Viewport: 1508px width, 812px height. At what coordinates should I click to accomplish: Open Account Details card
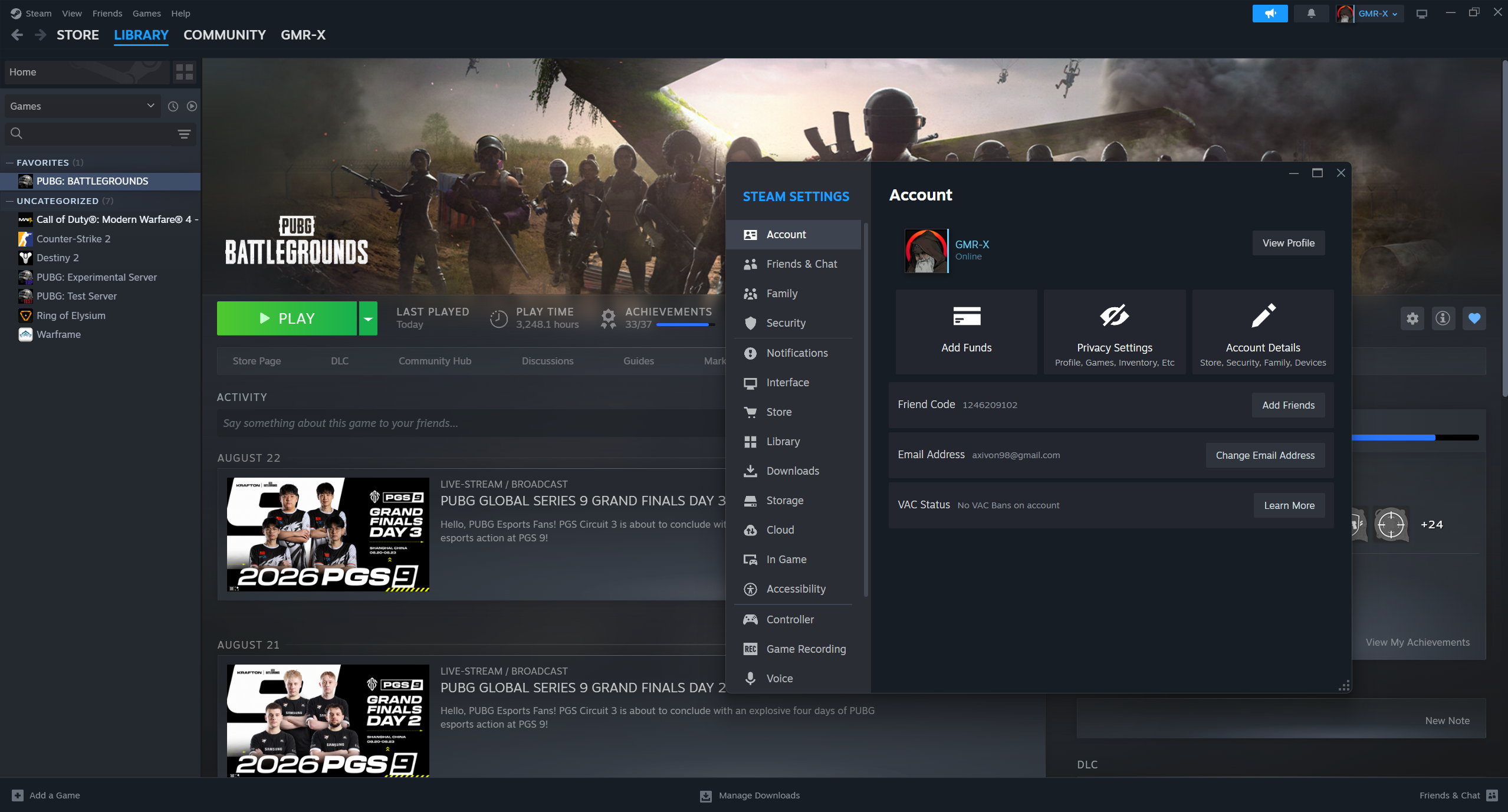[1263, 331]
